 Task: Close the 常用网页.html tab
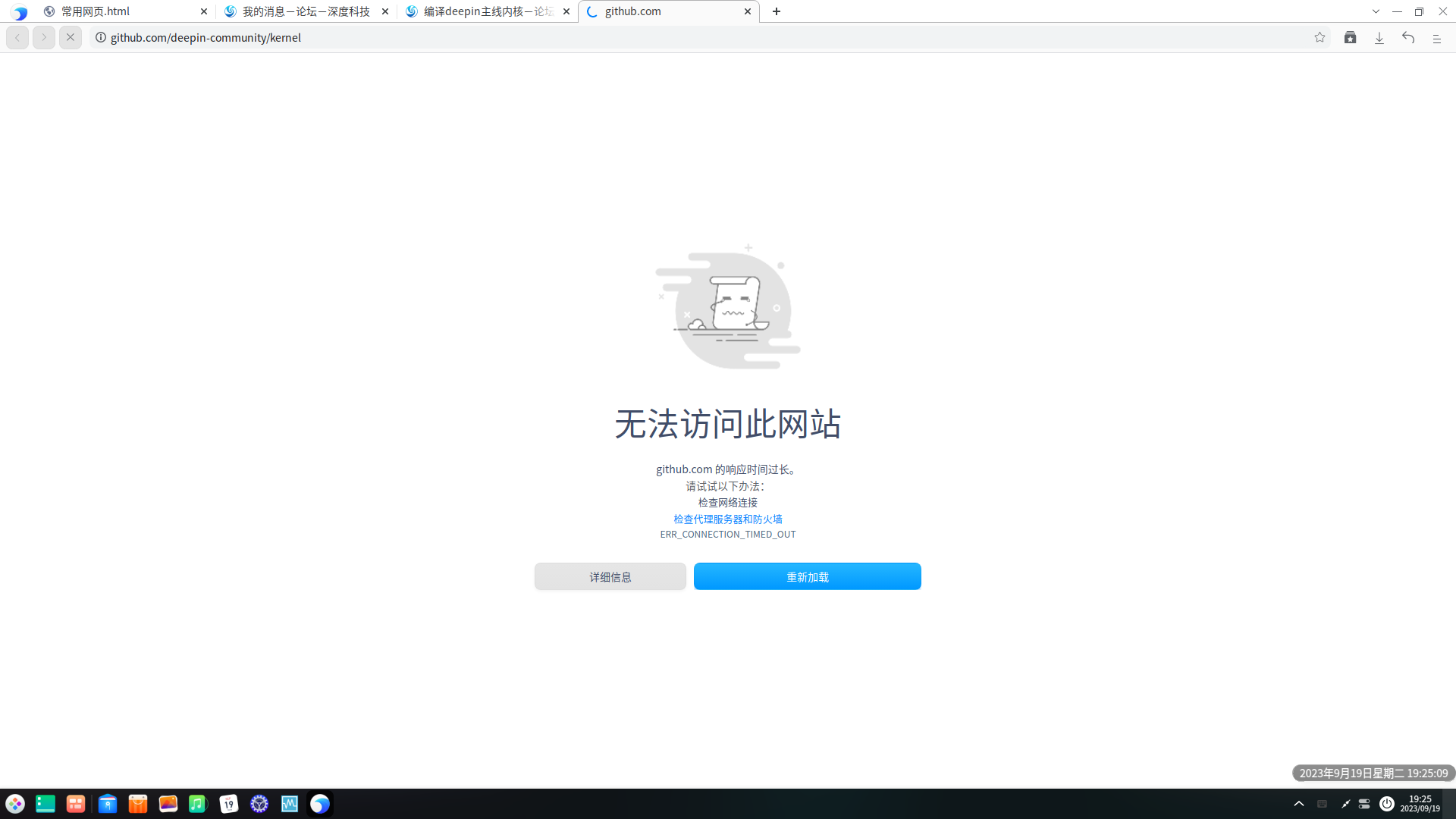(x=204, y=11)
